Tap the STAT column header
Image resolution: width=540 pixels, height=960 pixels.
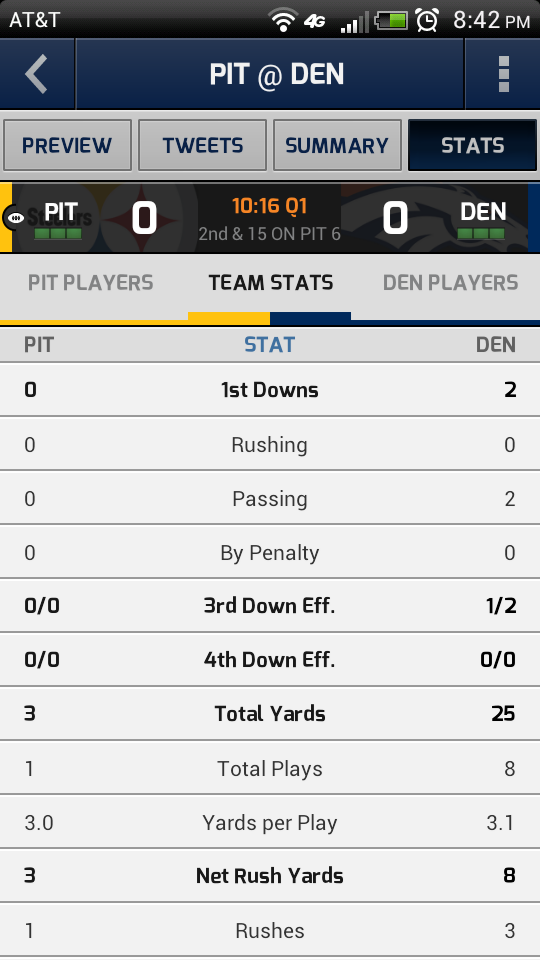[x=270, y=345]
